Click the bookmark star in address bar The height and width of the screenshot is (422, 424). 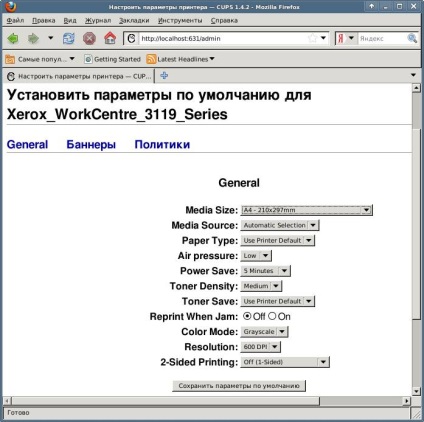[x=312, y=38]
